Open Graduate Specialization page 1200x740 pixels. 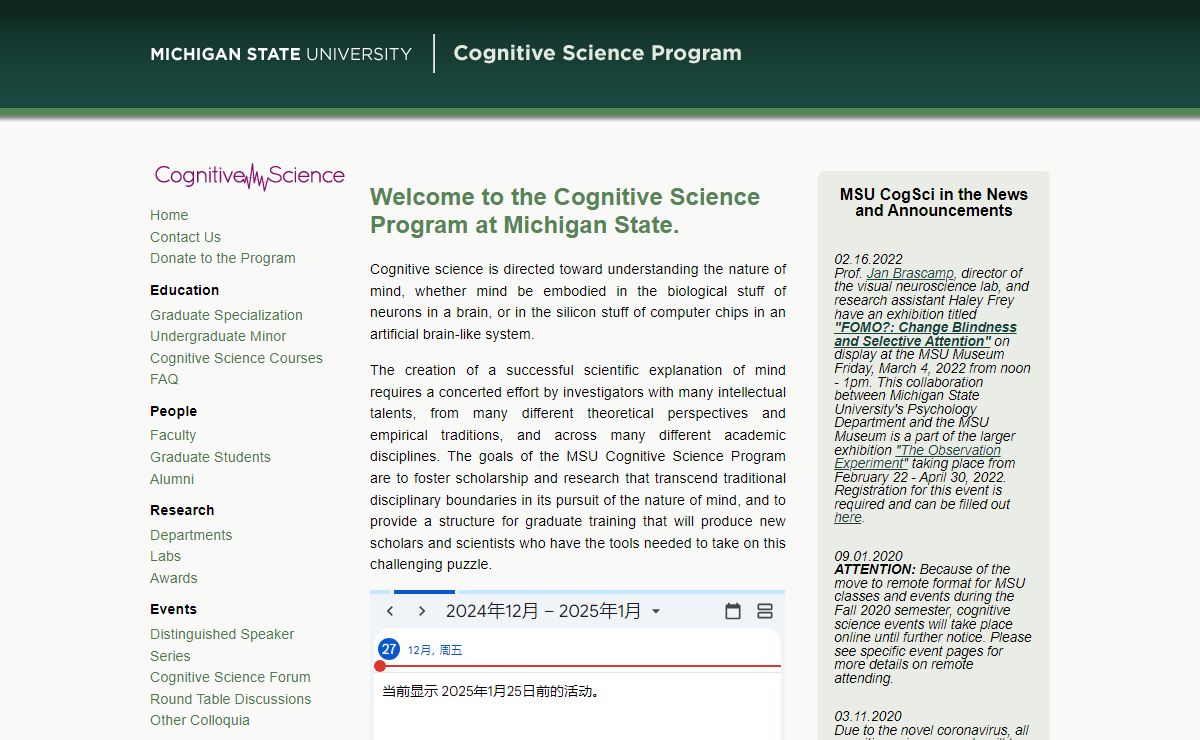226,315
